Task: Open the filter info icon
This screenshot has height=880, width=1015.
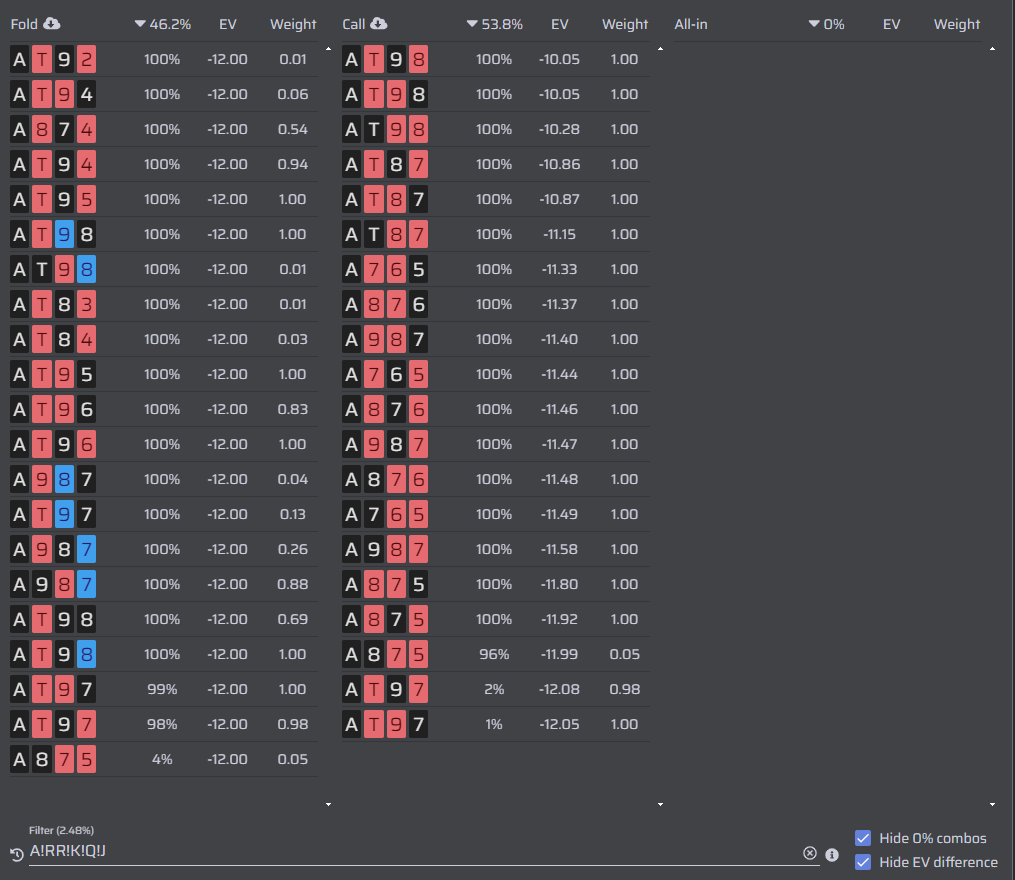Action: [832, 855]
